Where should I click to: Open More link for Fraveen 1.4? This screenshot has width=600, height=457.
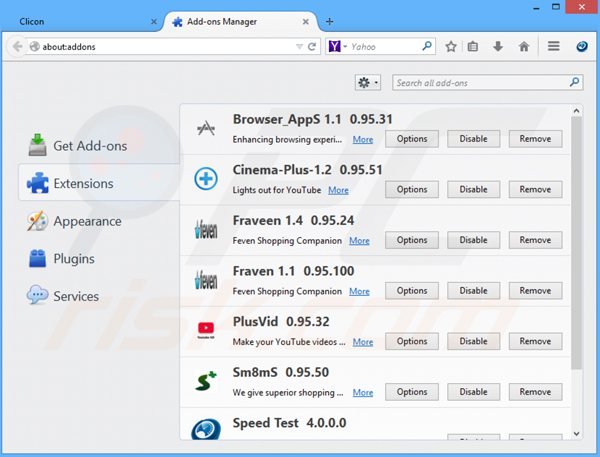tap(359, 240)
